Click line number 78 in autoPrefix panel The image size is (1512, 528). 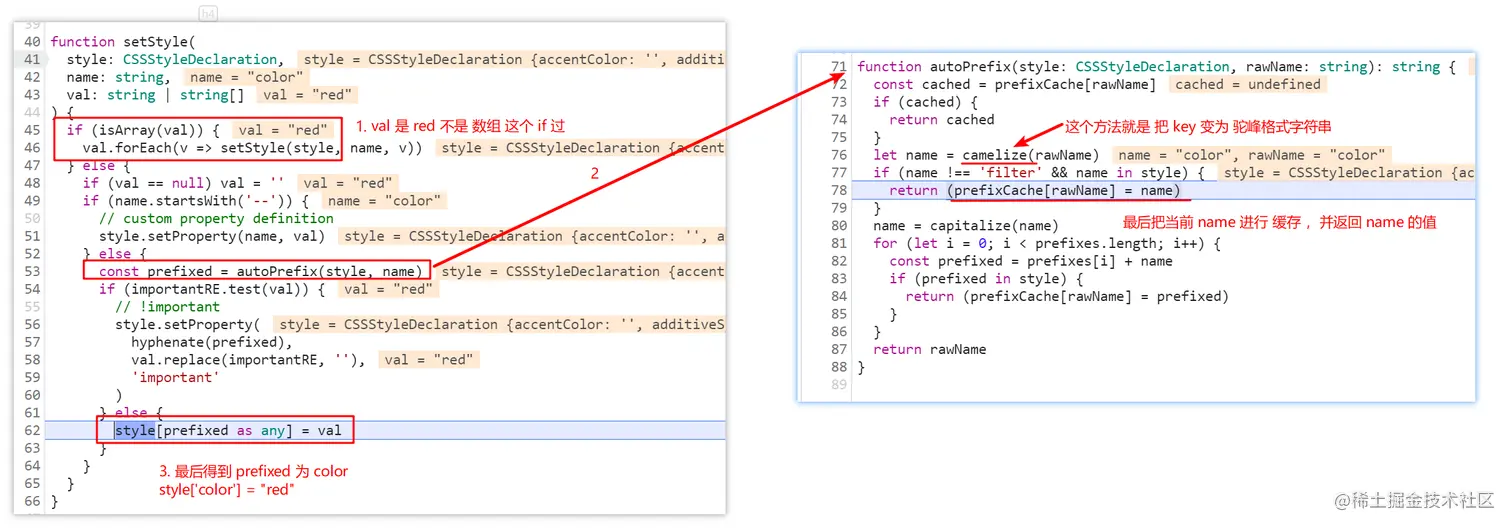point(838,190)
